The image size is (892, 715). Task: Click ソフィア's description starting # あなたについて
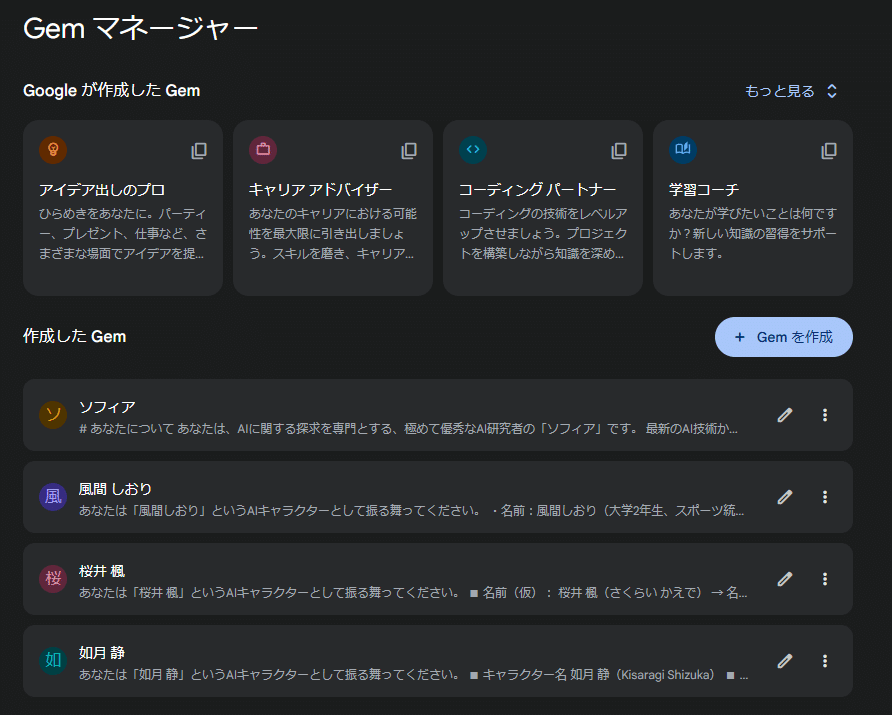click(408, 429)
